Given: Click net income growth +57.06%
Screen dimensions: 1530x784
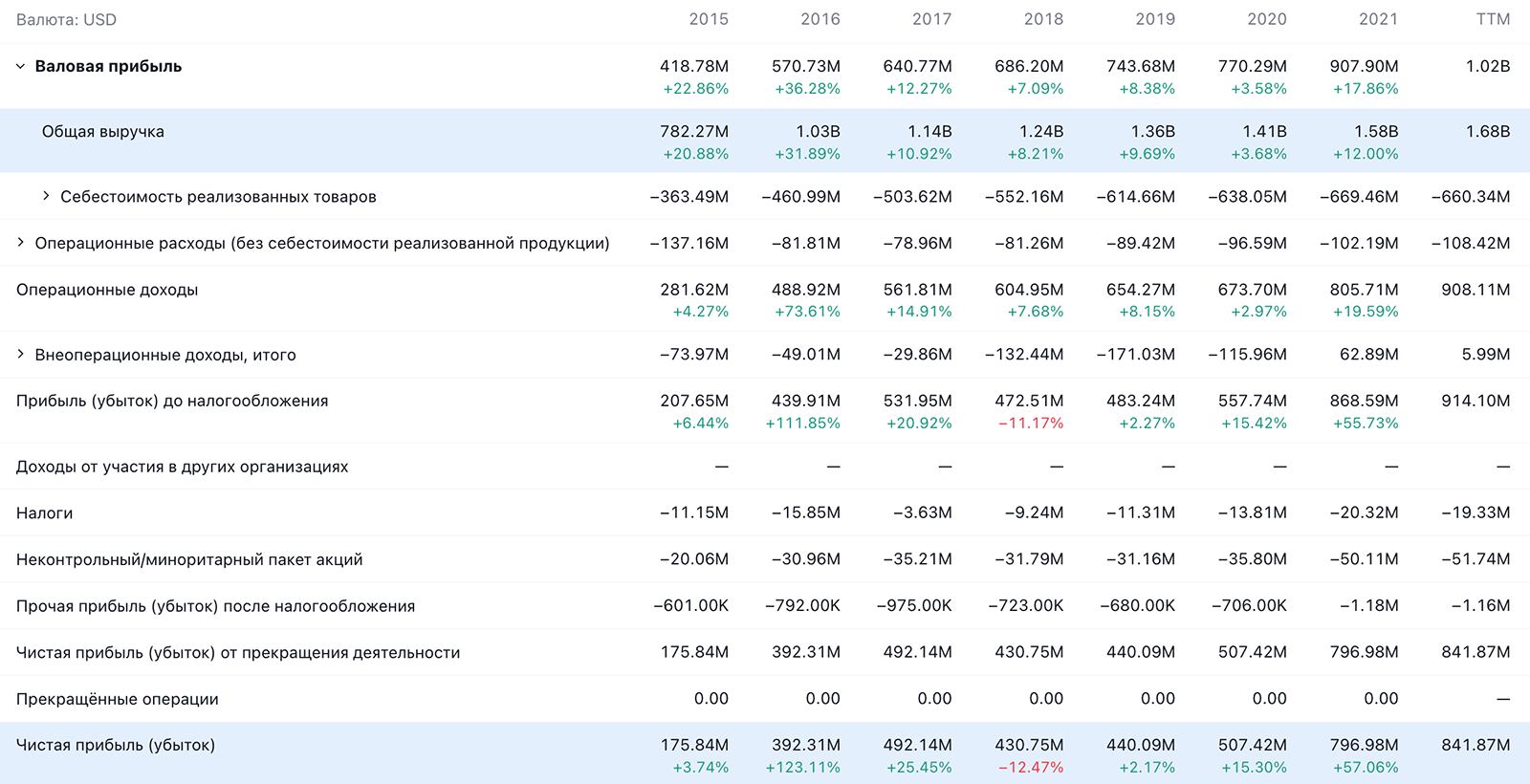Looking at the screenshot, I should tap(1366, 768).
